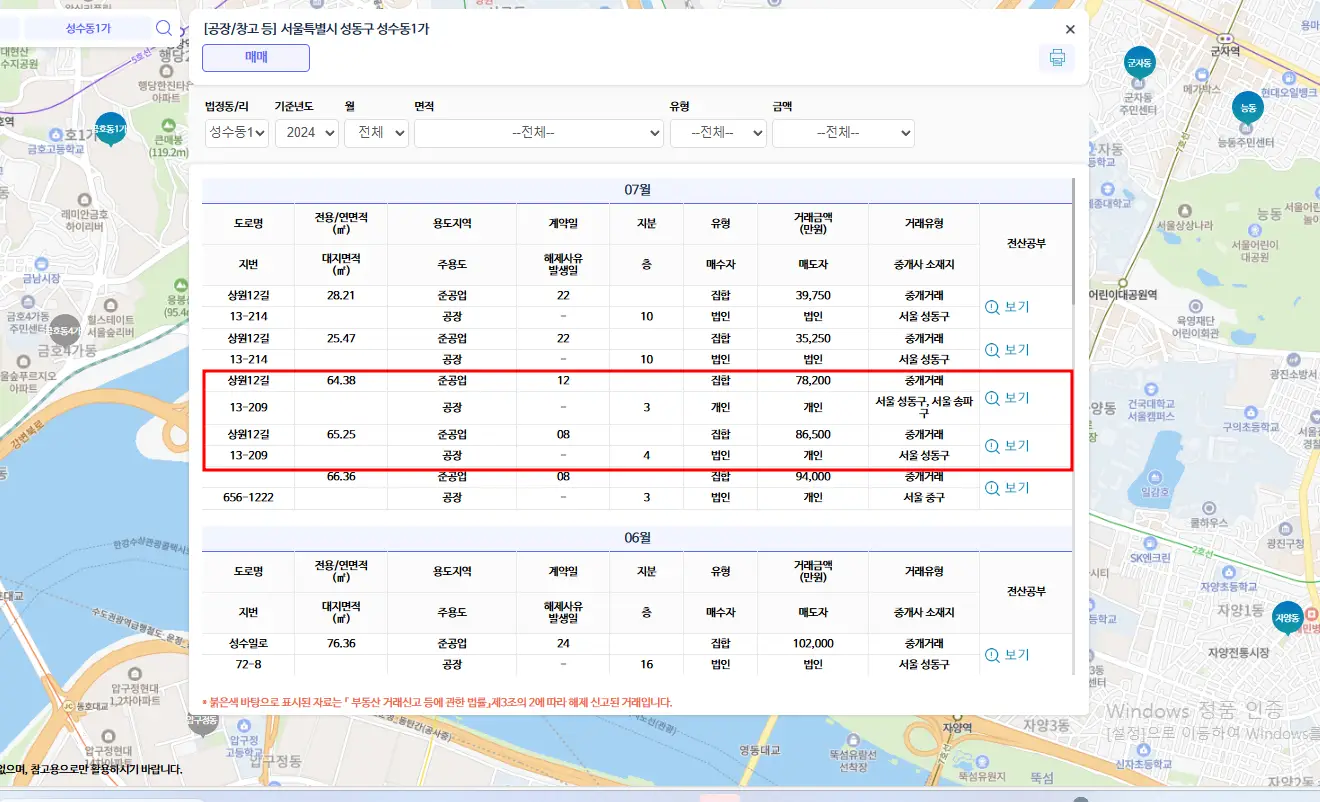
Task: Click the 서울 중구 broker location cell
Action: click(924, 497)
